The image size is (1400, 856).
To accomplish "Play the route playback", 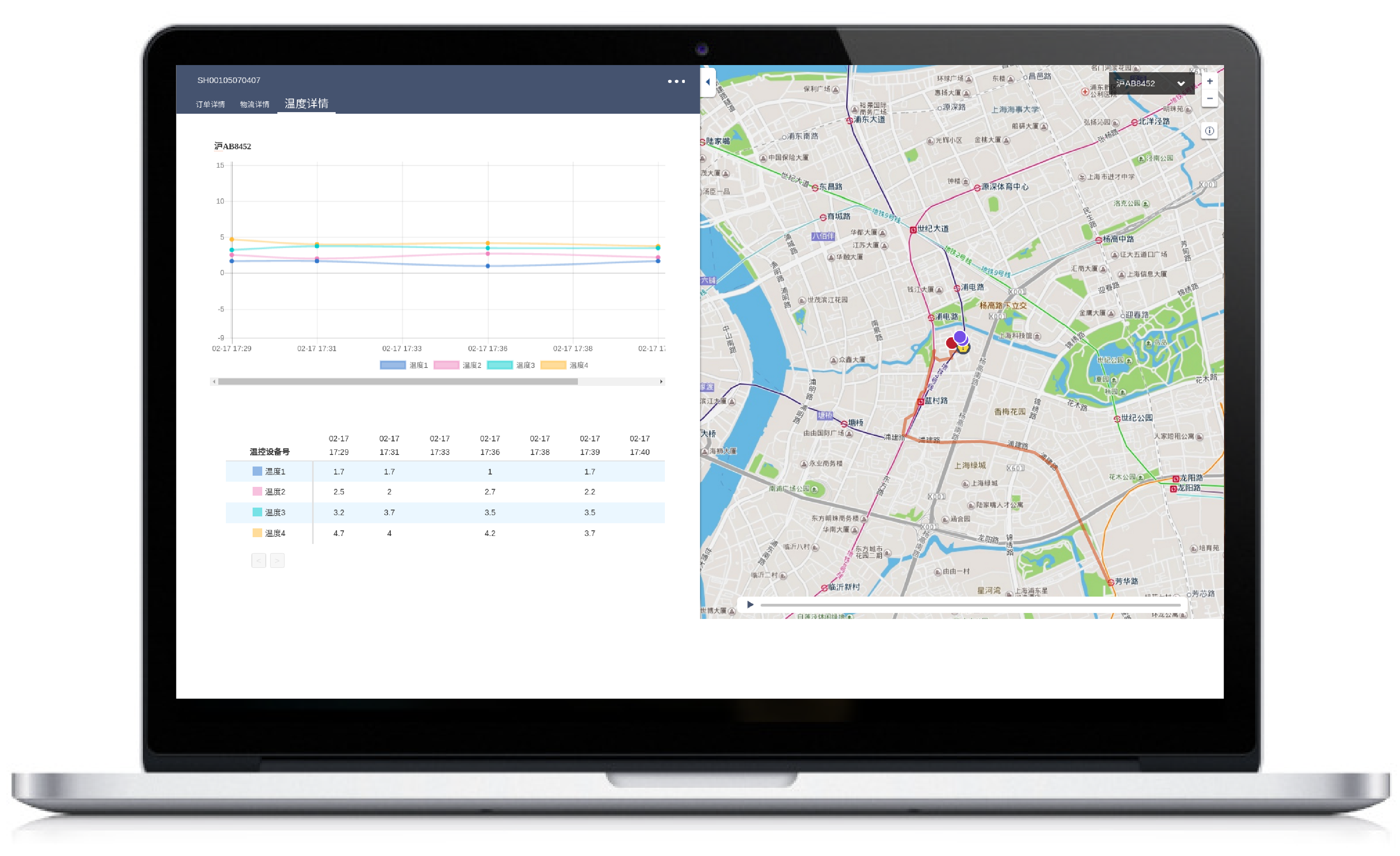I will (750, 604).
